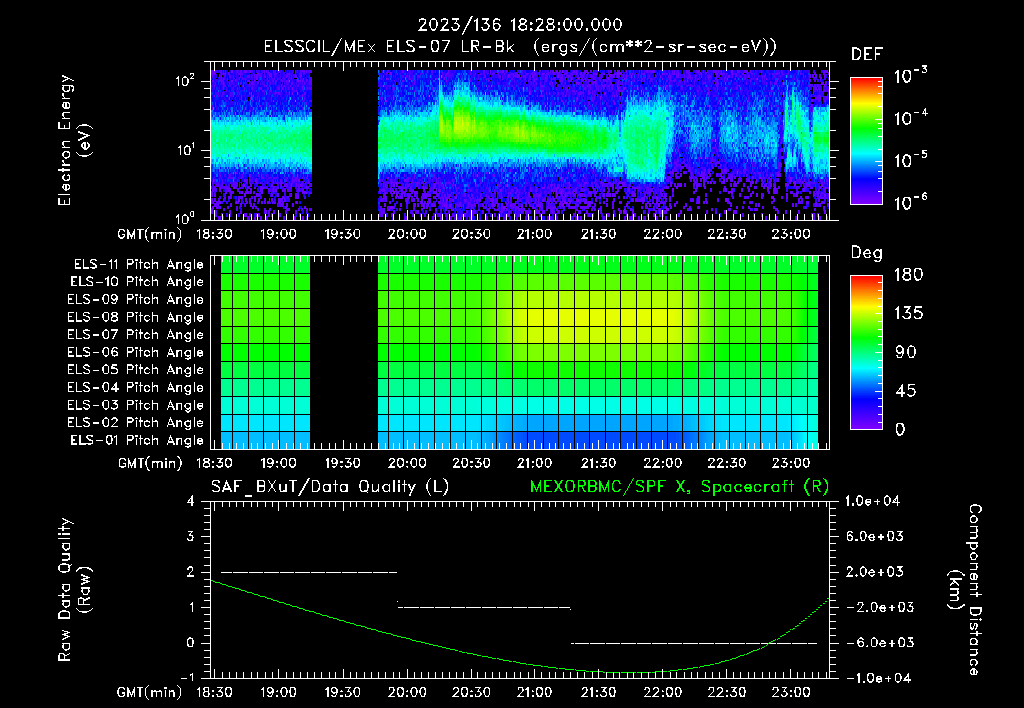
Task: Click the 10^2 tick on electron energy axis
Action: coord(185,81)
